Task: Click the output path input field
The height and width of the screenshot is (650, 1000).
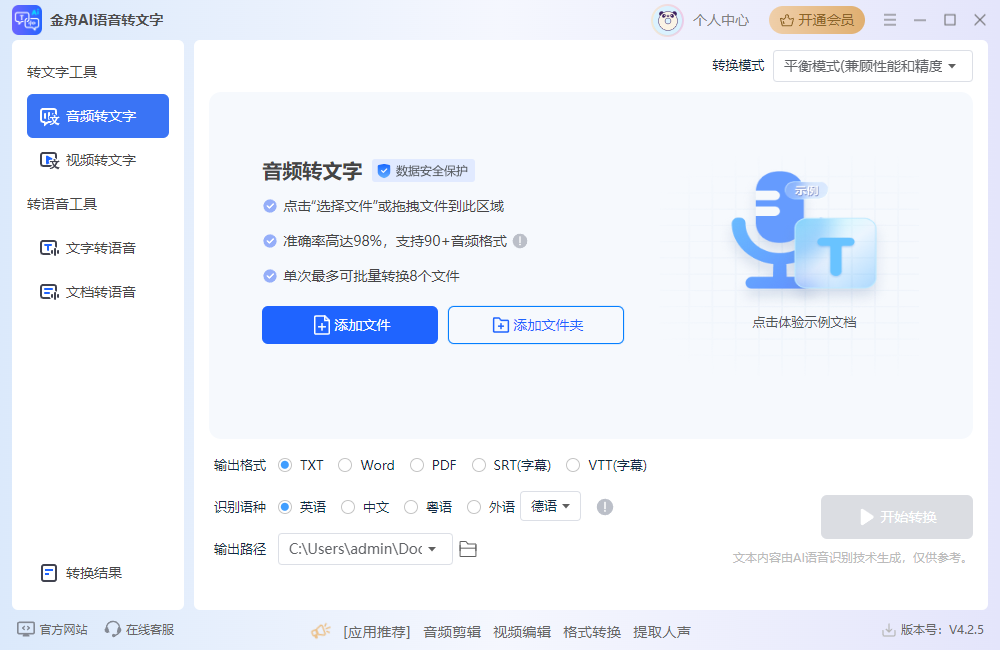Action: tap(360, 549)
